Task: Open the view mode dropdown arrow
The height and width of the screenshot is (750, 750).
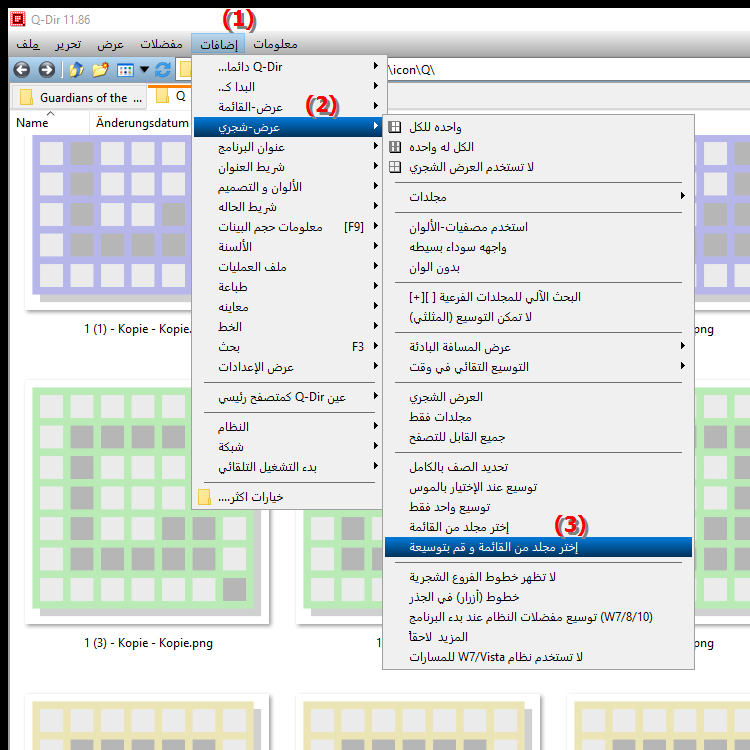Action: tap(144, 70)
